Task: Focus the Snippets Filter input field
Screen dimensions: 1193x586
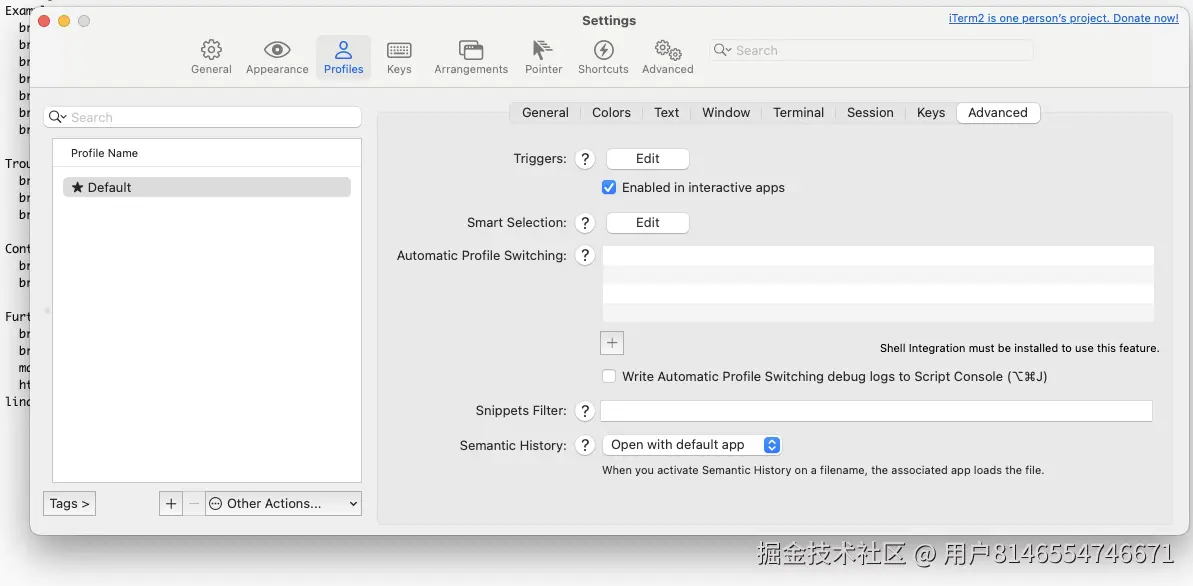Action: [x=876, y=411]
